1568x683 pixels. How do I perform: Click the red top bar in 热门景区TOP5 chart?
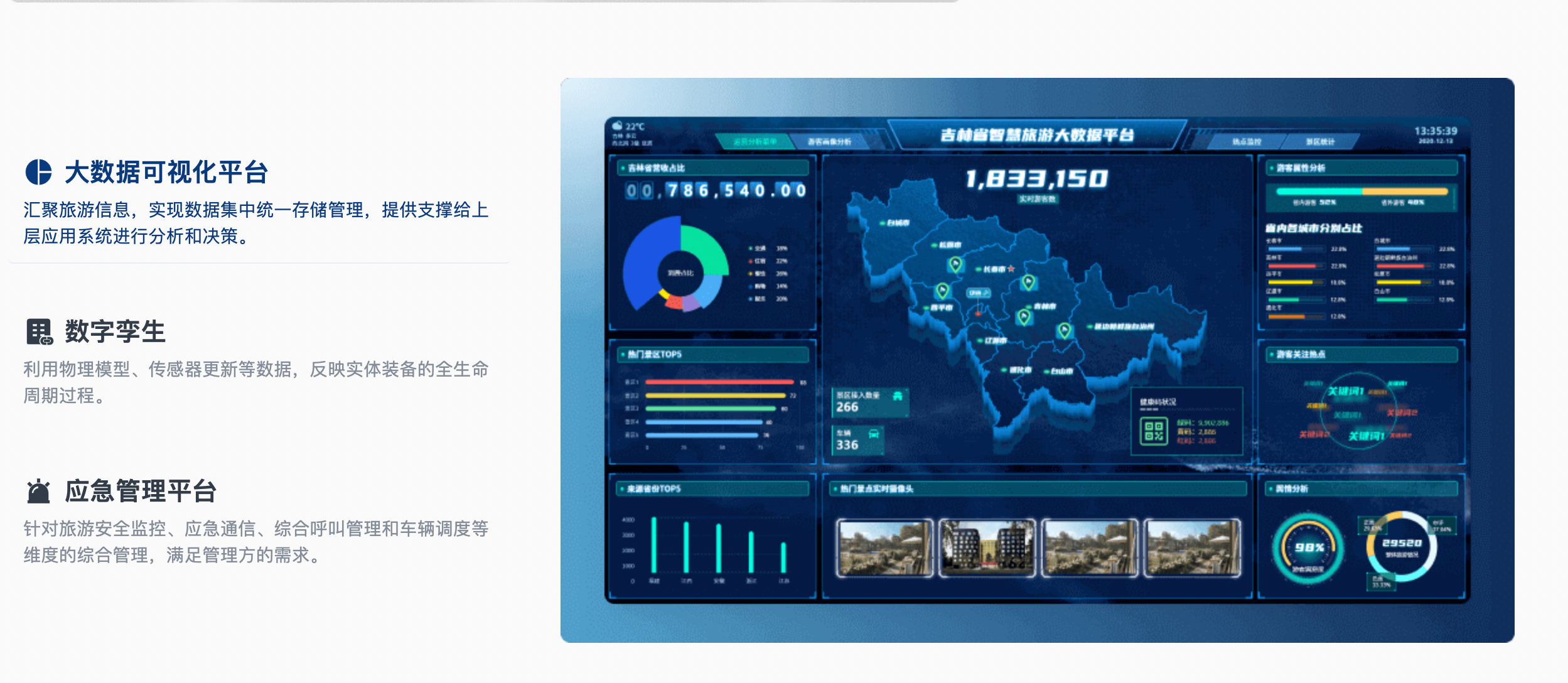click(x=719, y=382)
